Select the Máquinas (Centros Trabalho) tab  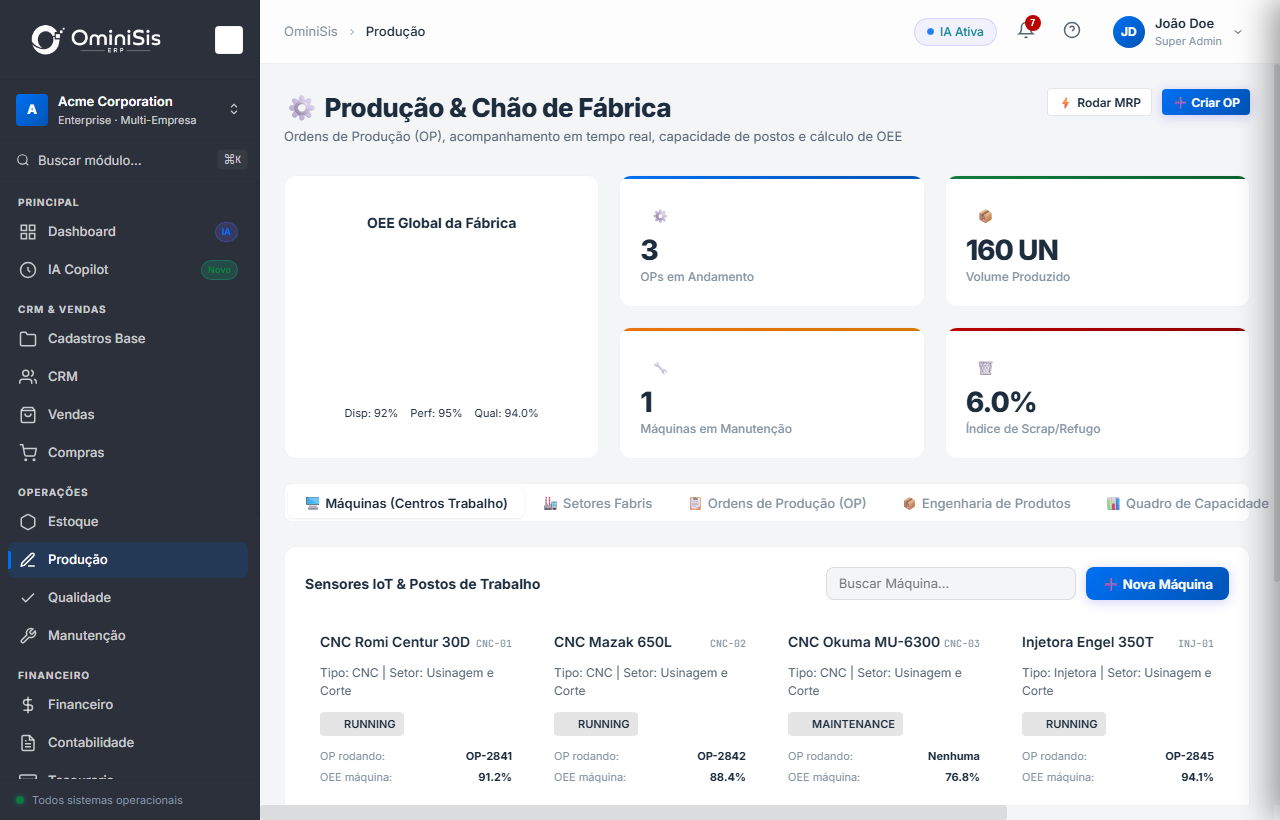(406, 504)
